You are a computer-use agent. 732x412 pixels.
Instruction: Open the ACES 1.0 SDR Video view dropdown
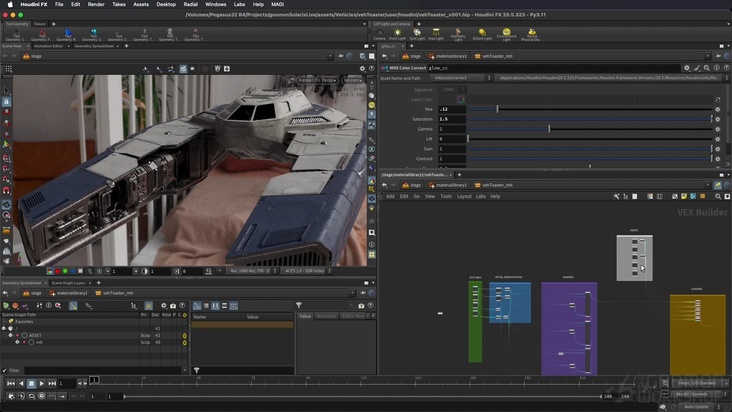(306, 271)
